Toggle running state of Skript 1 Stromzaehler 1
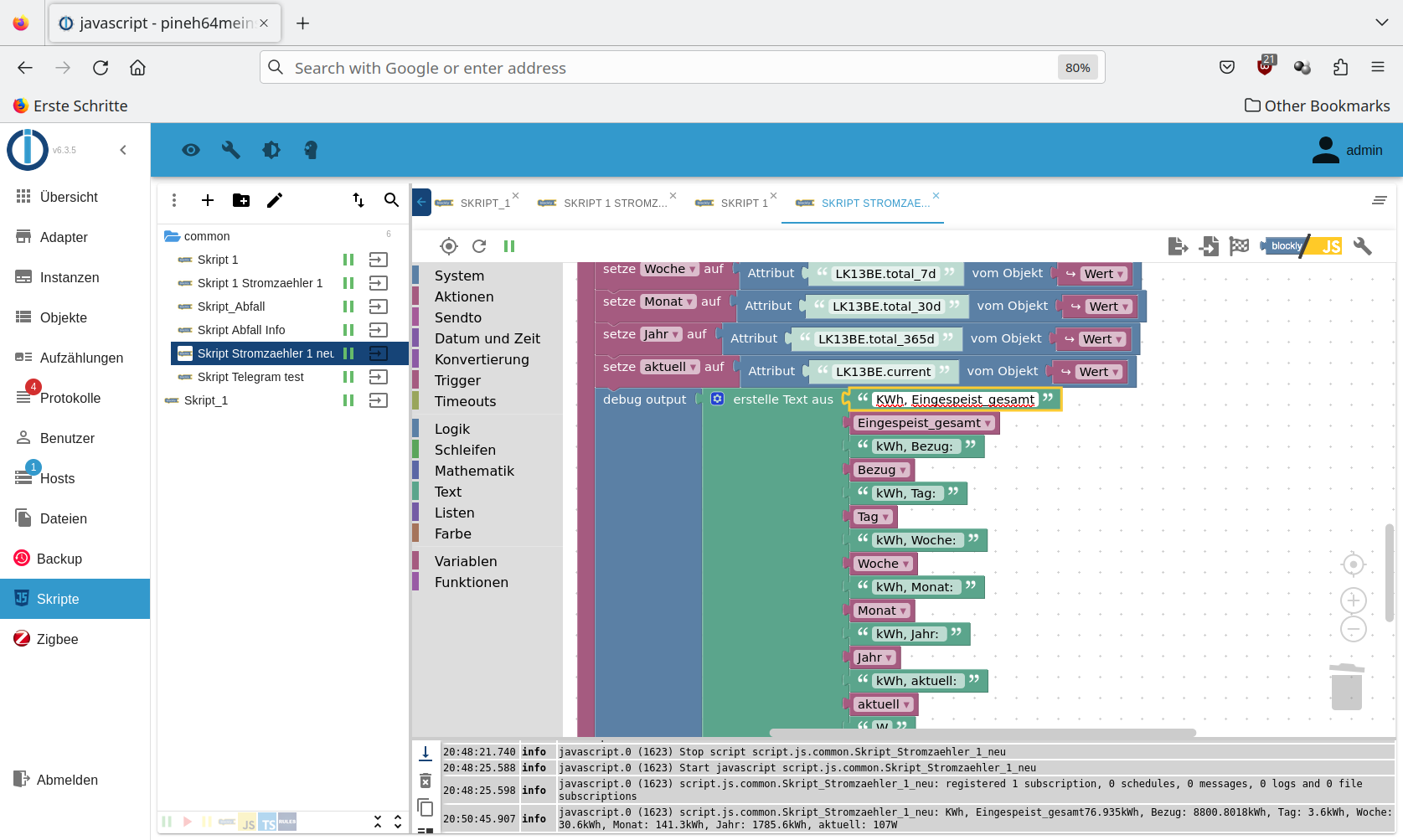 [348, 283]
